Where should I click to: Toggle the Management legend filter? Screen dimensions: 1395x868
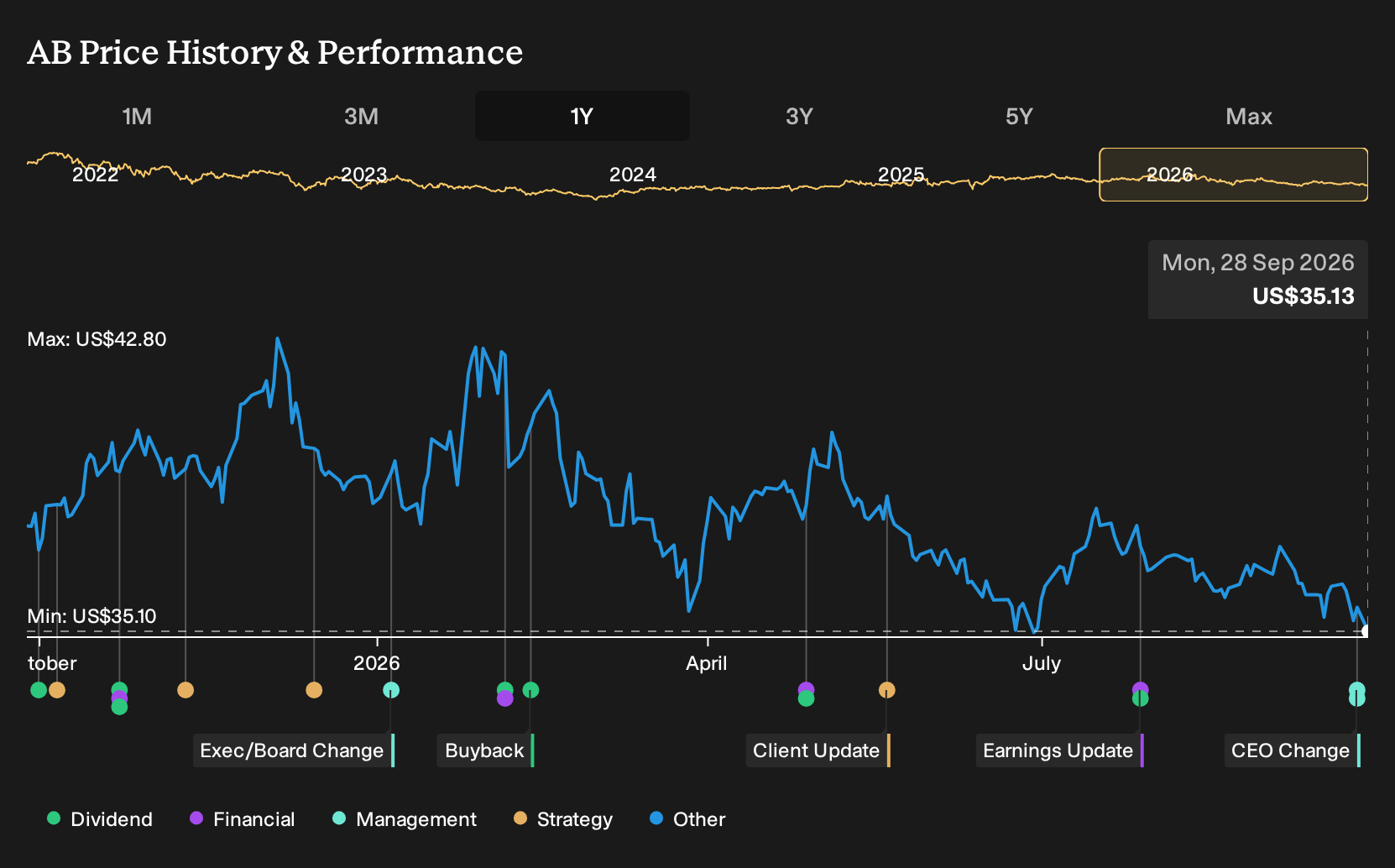(x=405, y=819)
